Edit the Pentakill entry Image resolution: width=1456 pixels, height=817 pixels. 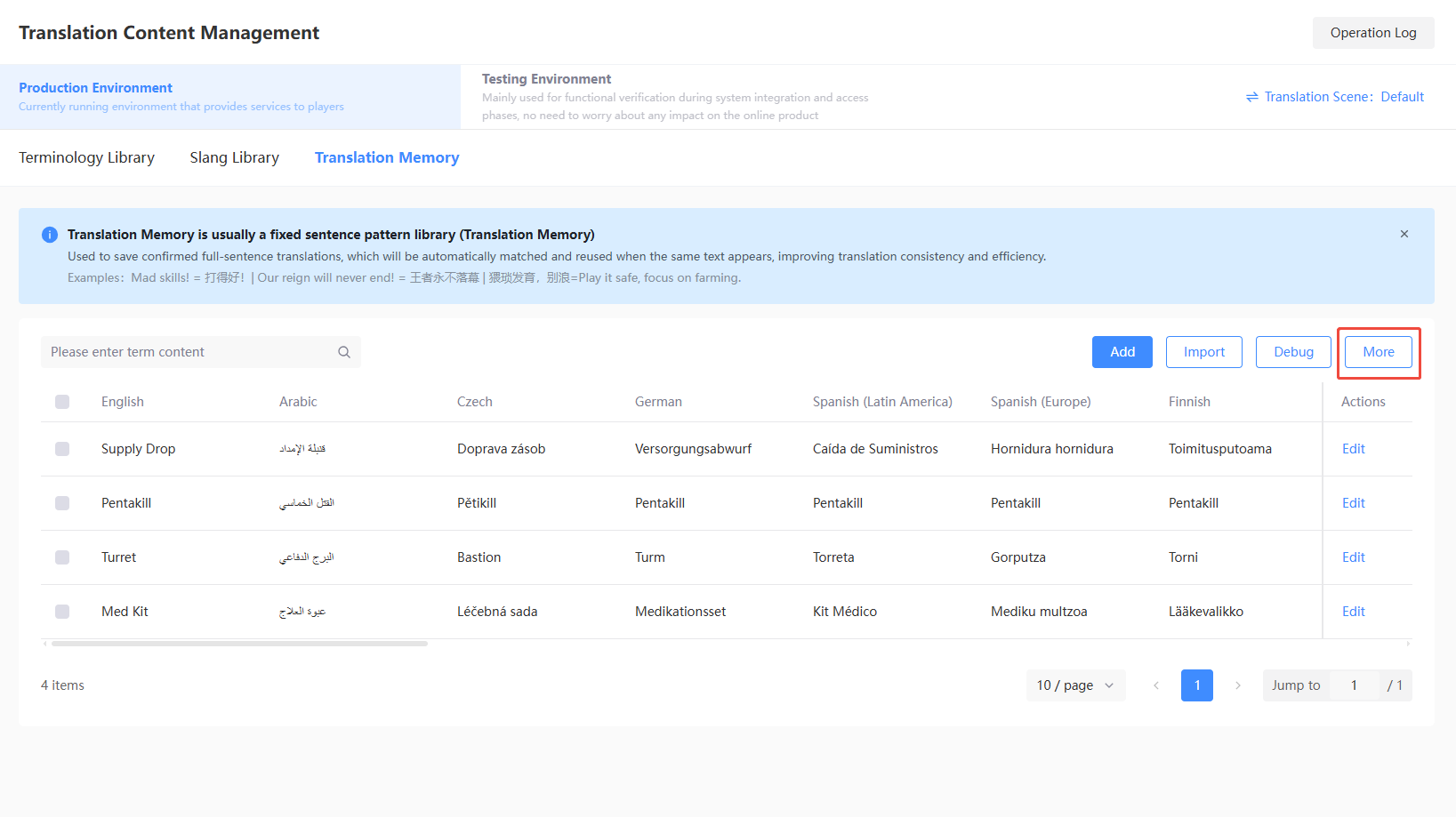[1354, 503]
